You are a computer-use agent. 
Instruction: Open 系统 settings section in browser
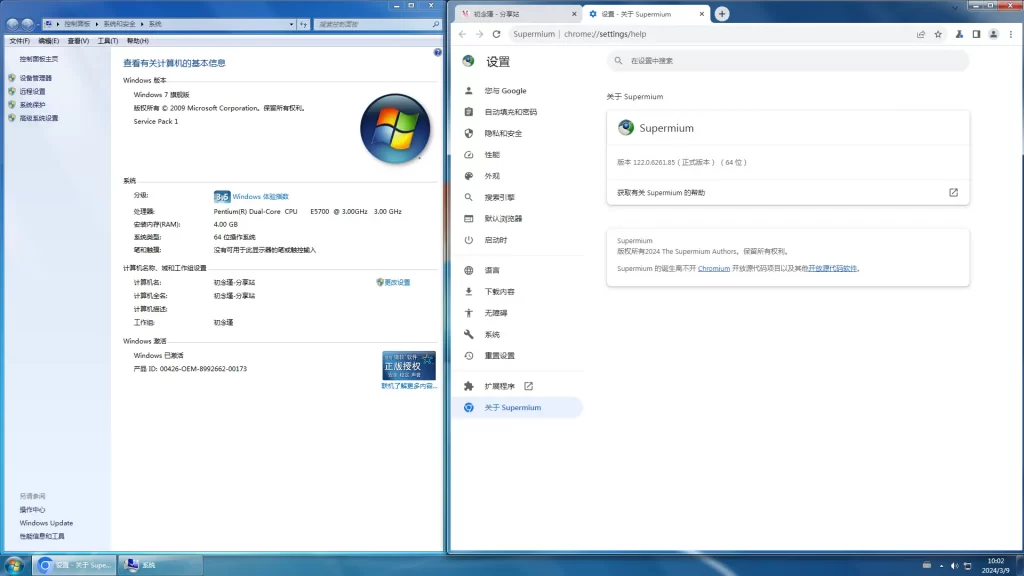pos(492,334)
